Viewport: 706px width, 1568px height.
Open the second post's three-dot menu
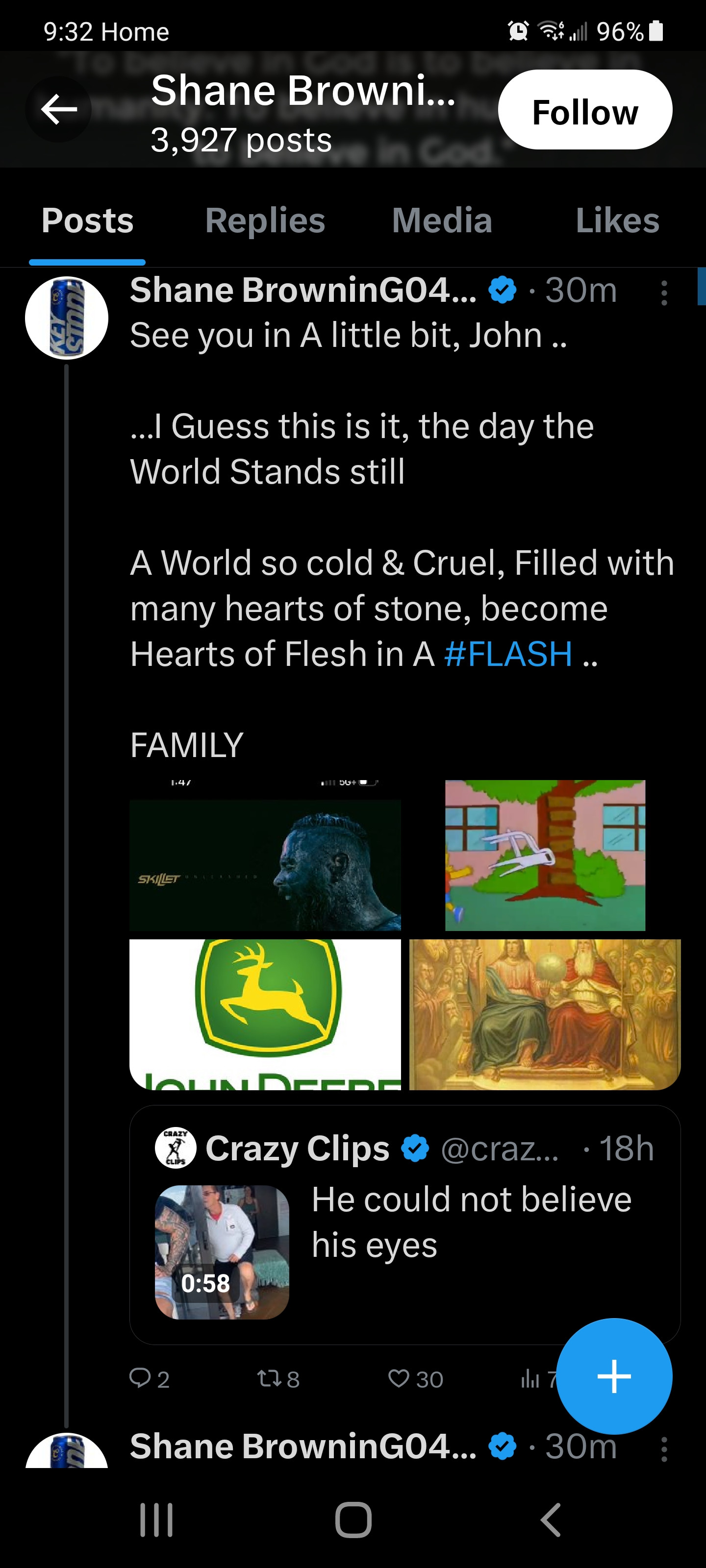pos(664,1449)
